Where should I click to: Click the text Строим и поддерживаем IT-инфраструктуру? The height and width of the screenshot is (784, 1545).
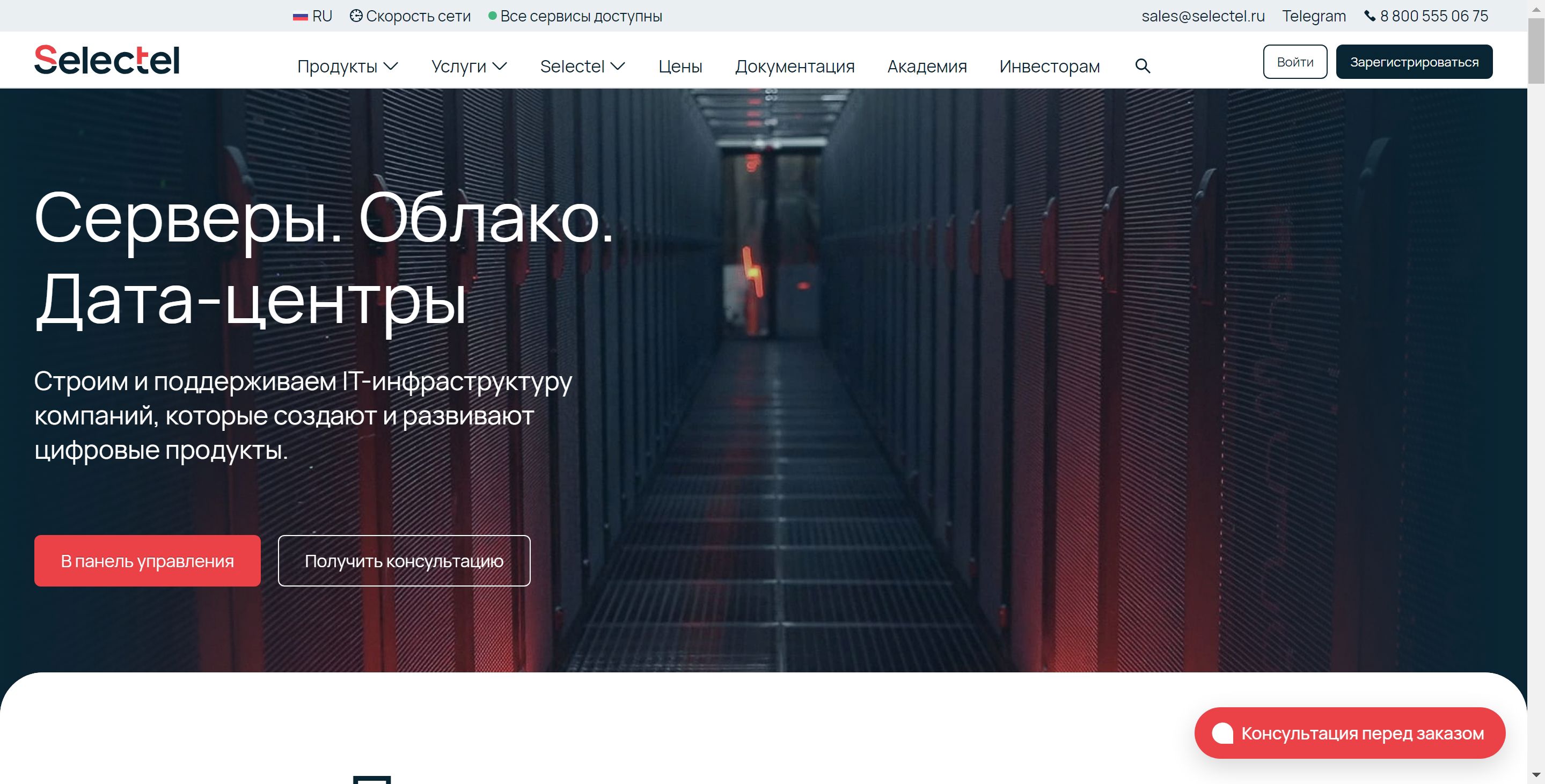click(303, 382)
